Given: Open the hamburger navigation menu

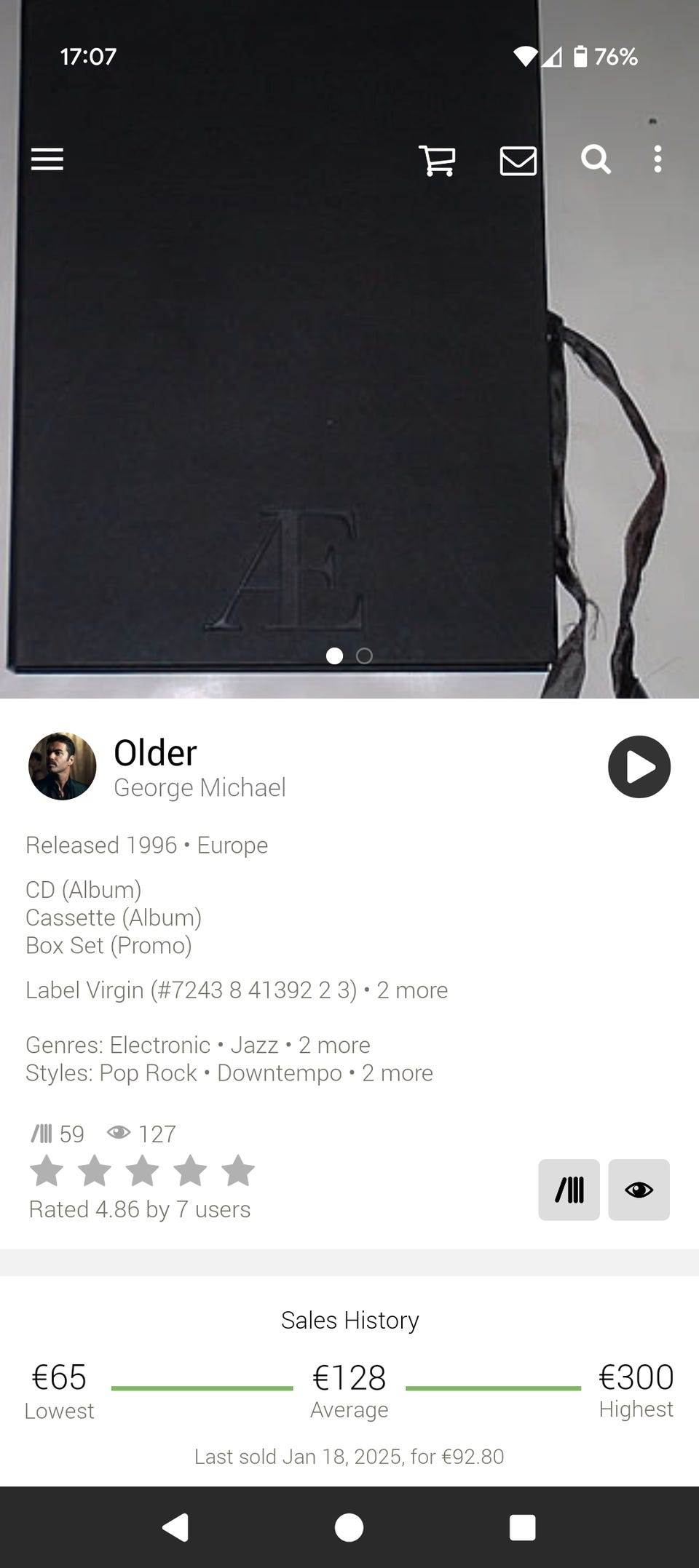Looking at the screenshot, I should pyautogui.click(x=47, y=159).
